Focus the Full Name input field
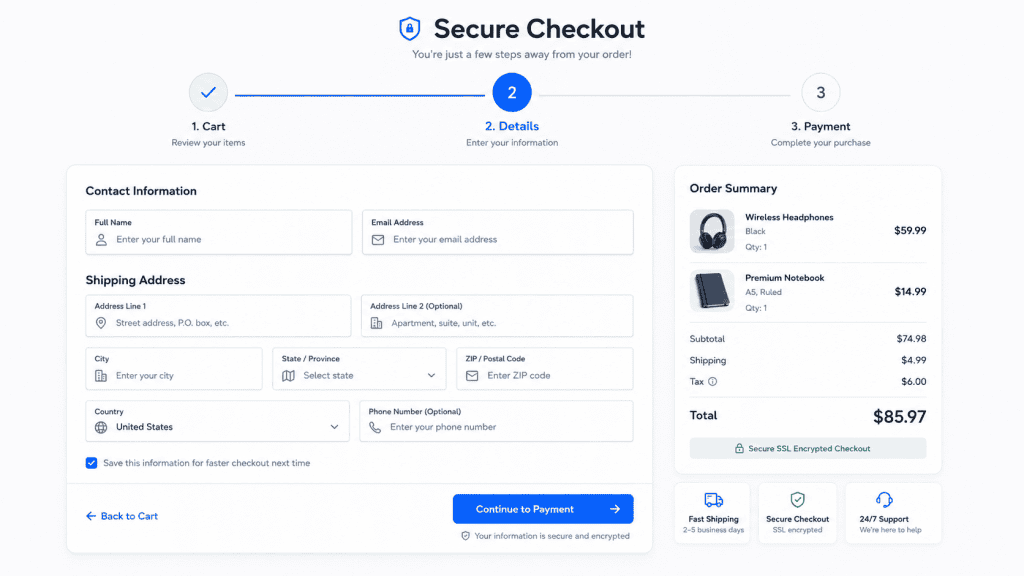 219,232
